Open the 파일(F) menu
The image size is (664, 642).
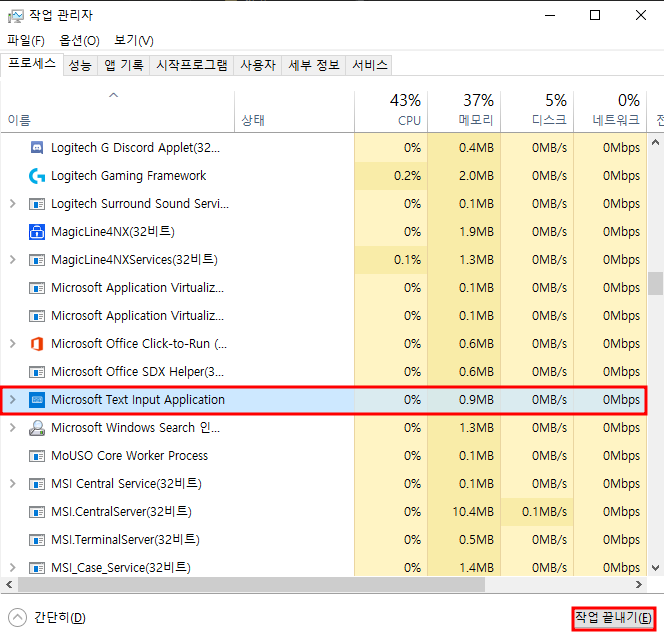tap(26, 41)
